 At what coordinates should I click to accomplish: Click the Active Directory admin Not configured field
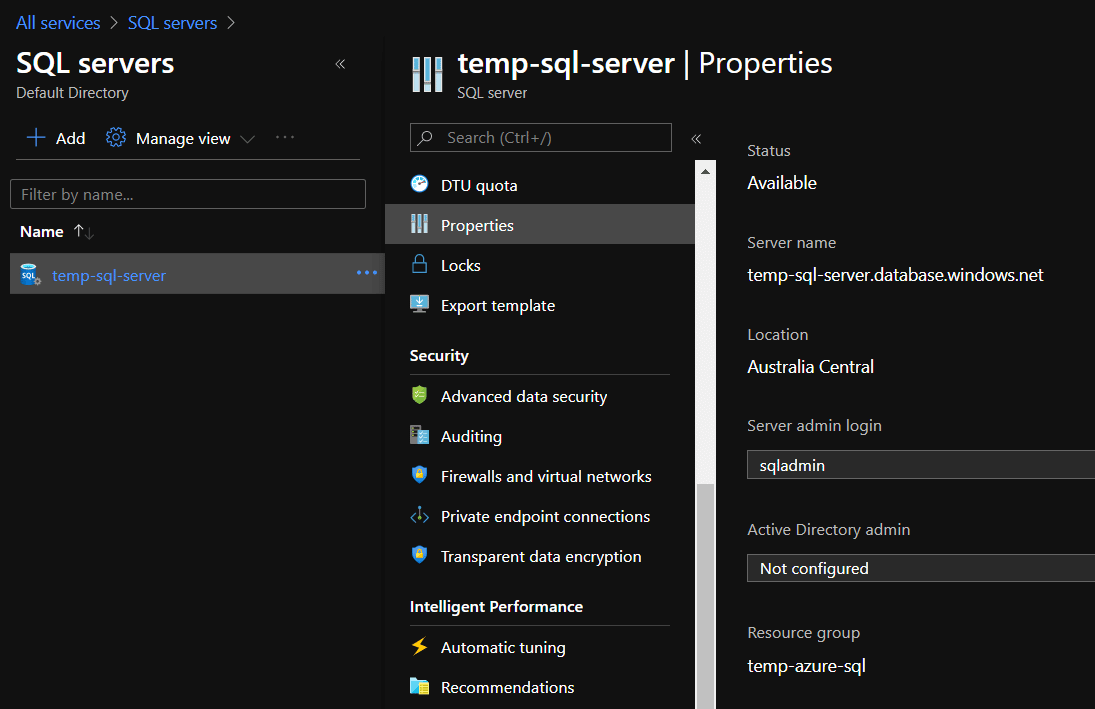pos(920,568)
